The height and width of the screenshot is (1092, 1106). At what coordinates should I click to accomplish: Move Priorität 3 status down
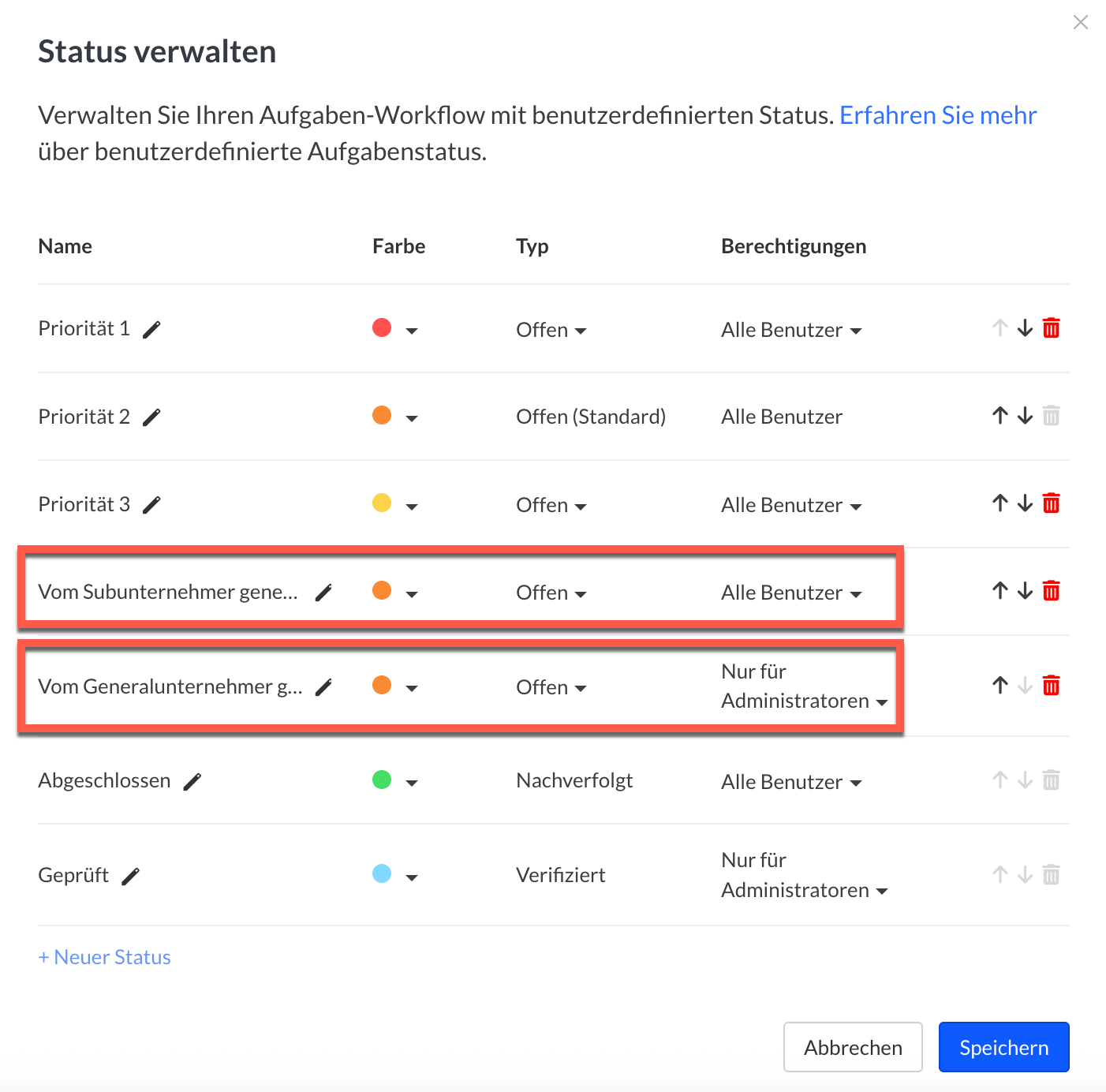pyautogui.click(x=1025, y=503)
